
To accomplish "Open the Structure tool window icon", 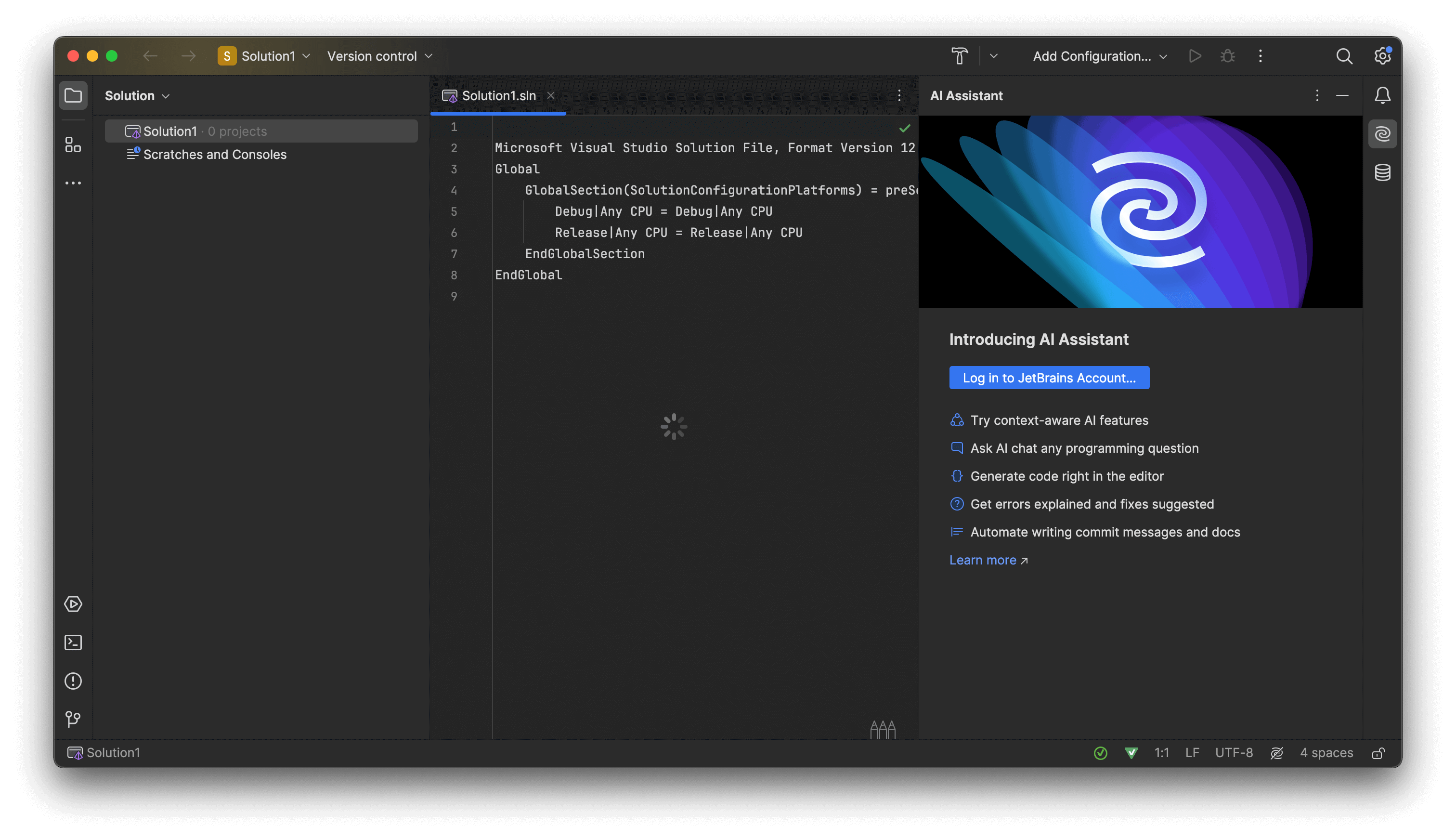I will coord(73,144).
